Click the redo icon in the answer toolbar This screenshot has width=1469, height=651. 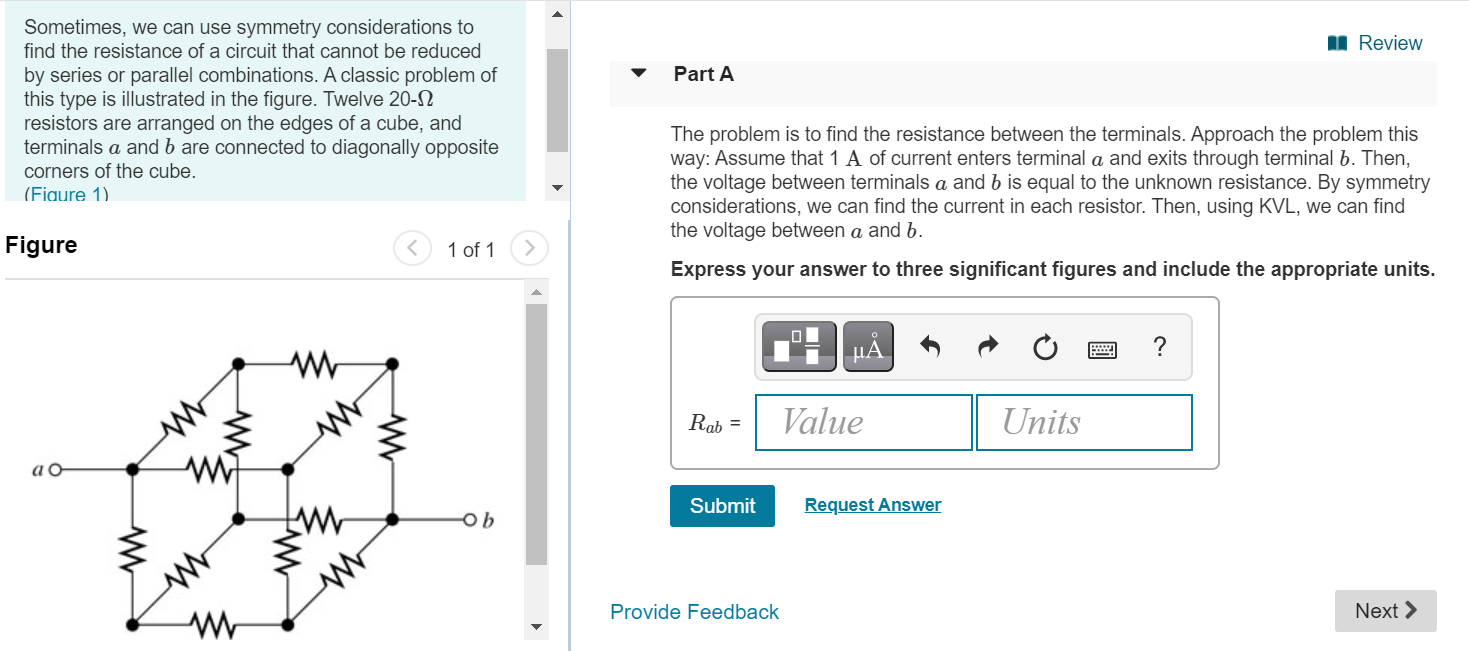(x=986, y=345)
